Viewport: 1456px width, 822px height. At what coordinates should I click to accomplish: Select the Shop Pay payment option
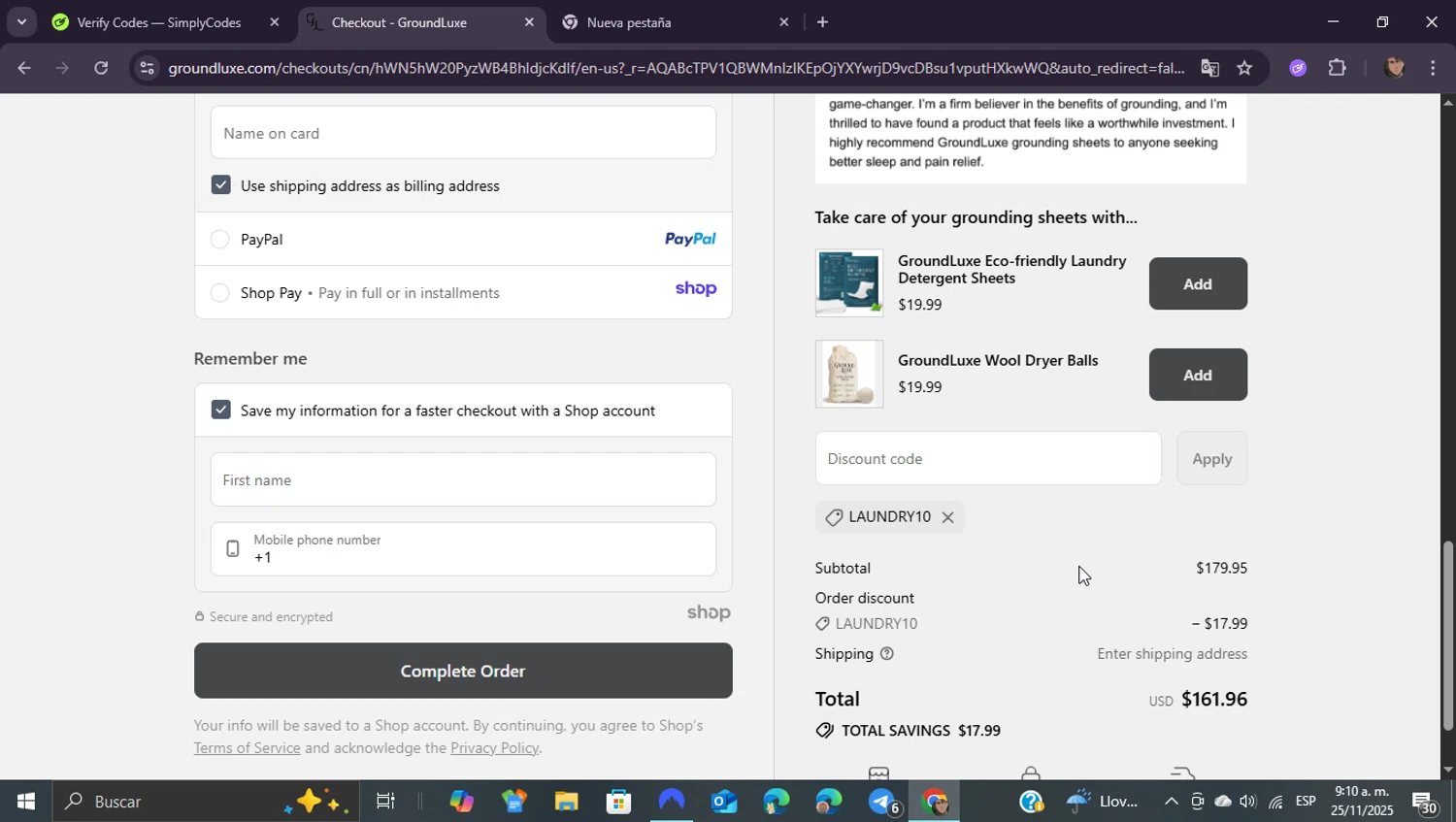220,293
